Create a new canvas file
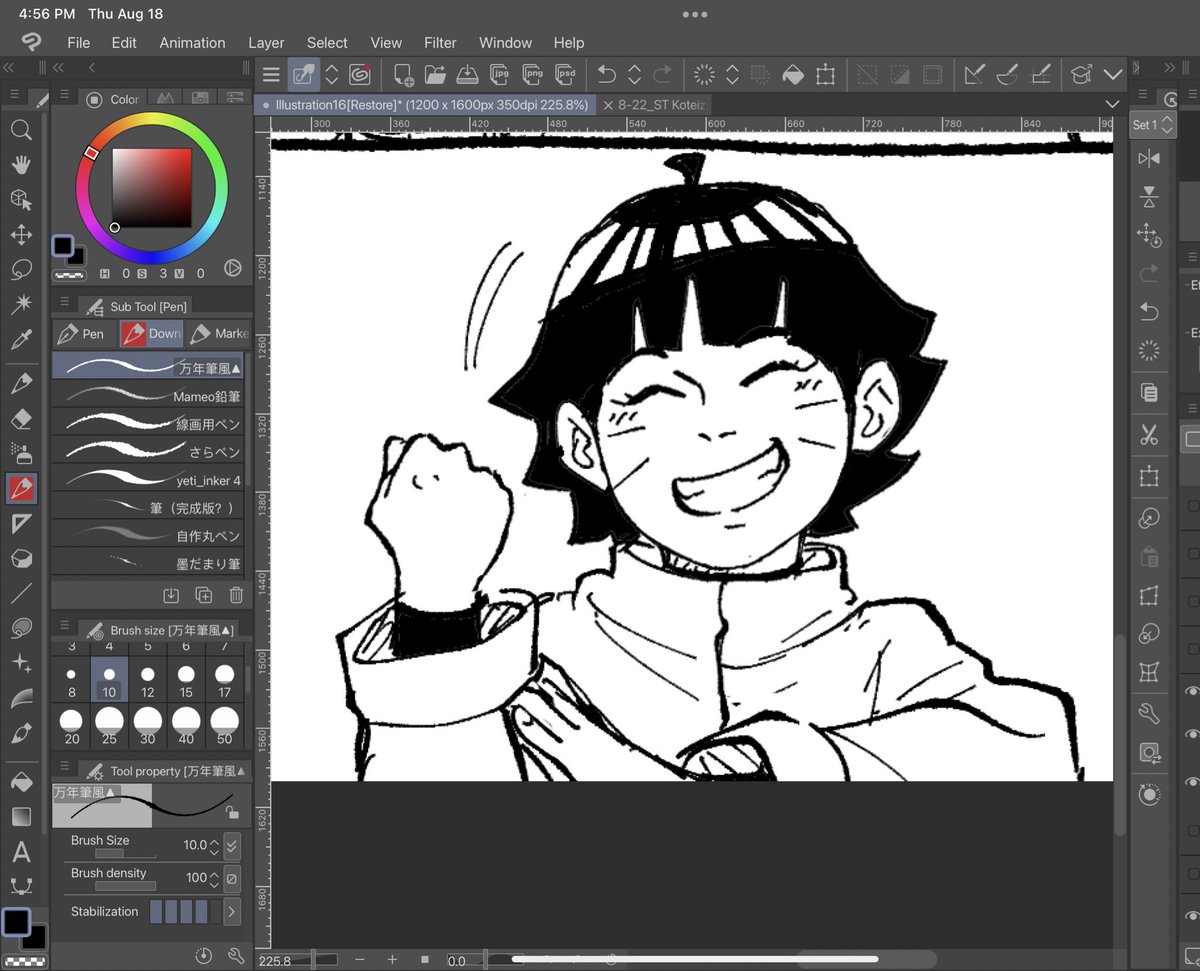This screenshot has width=1200, height=971. click(403, 75)
